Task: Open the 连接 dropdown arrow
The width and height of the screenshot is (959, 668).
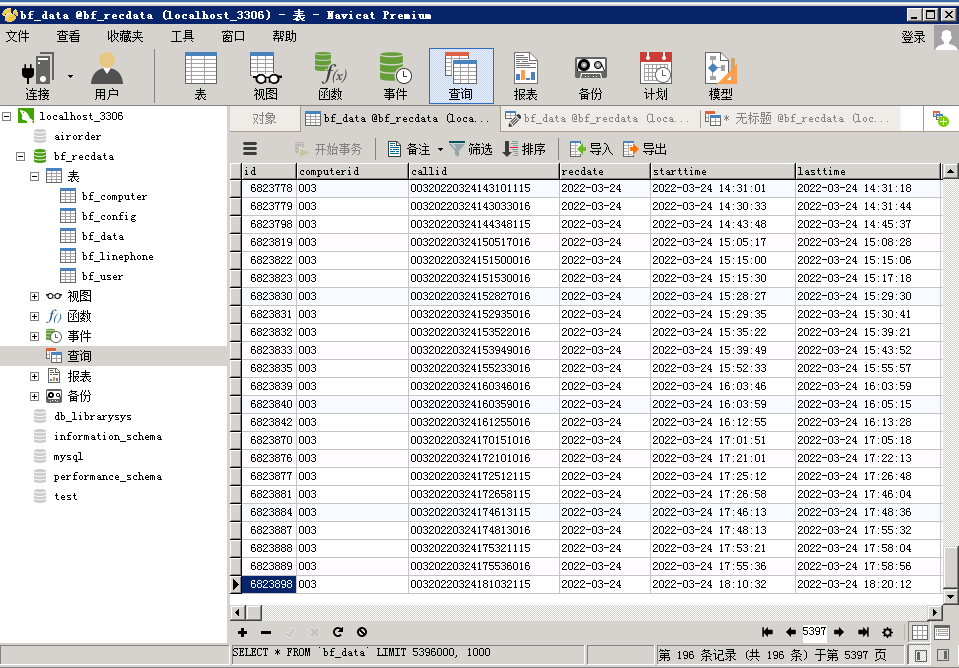Action: pyautogui.click(x=70, y=76)
